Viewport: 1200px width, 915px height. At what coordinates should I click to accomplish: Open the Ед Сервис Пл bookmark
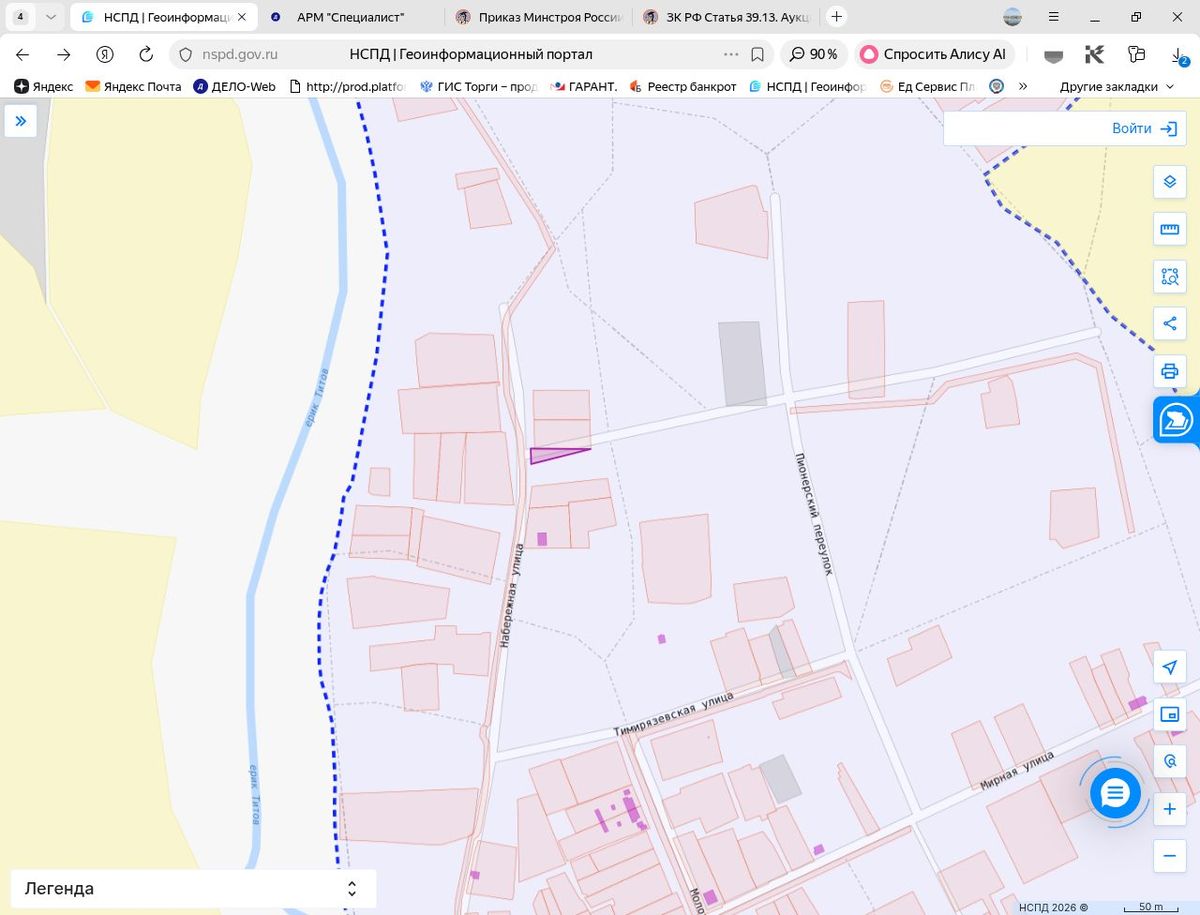(927, 87)
